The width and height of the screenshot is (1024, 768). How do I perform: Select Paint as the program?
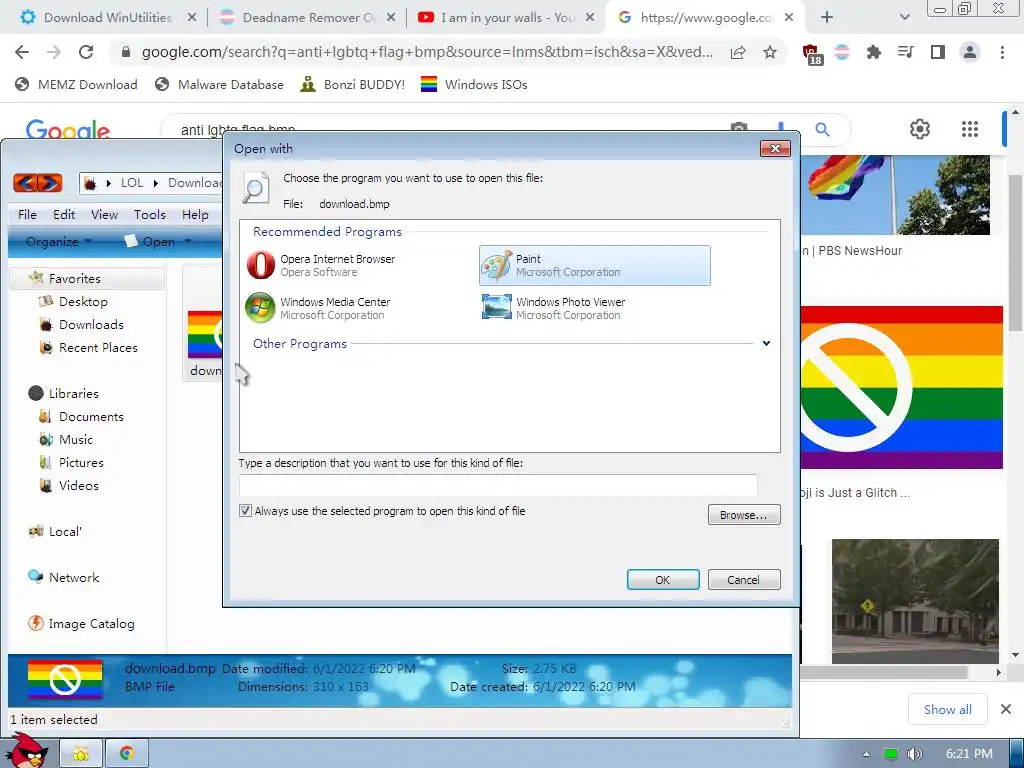click(594, 265)
